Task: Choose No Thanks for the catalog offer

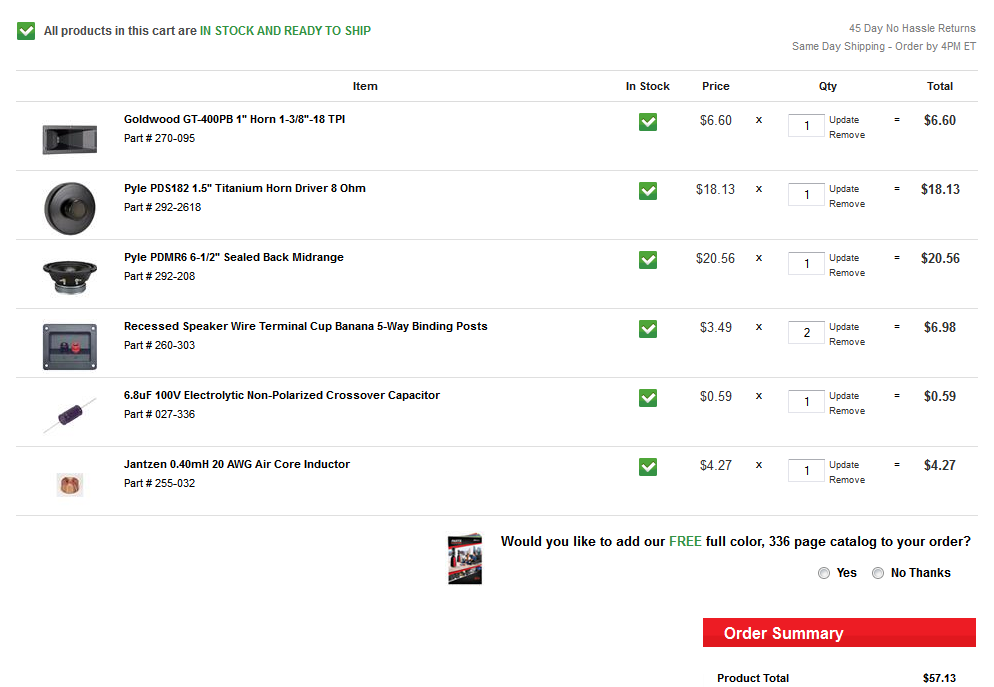Action: coord(878,573)
